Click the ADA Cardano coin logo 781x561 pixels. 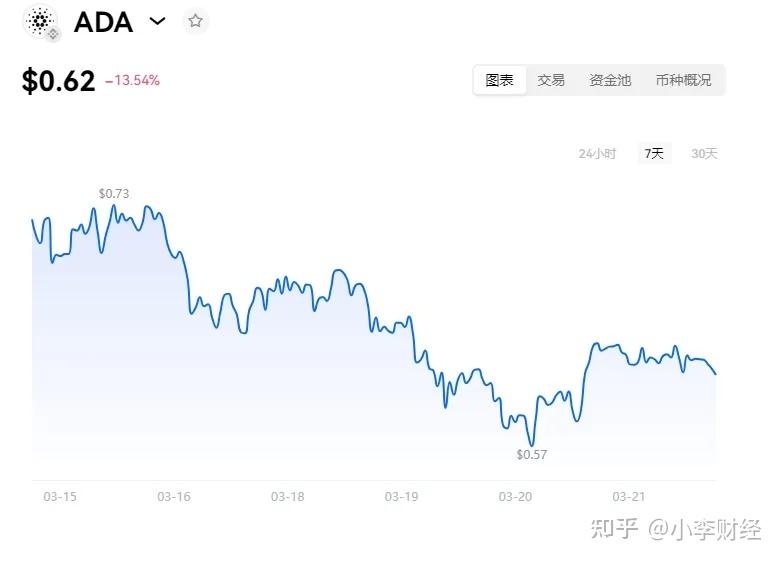point(40,20)
